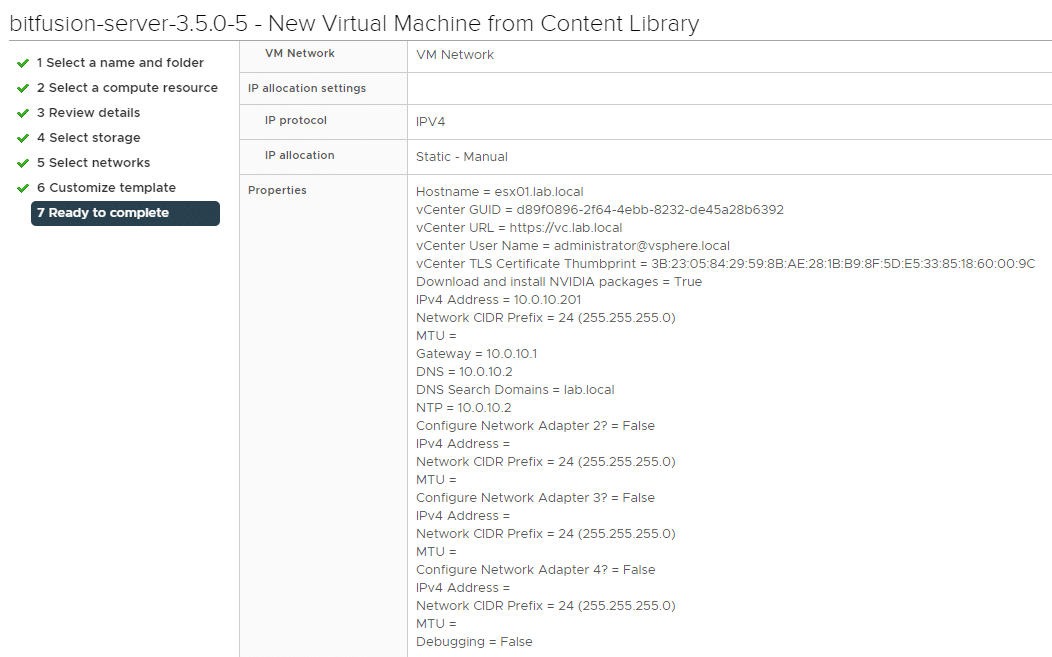This screenshot has height=657, width=1052.
Task: Click the DNS Search Domains = lab.local line
Action: [x=515, y=390]
